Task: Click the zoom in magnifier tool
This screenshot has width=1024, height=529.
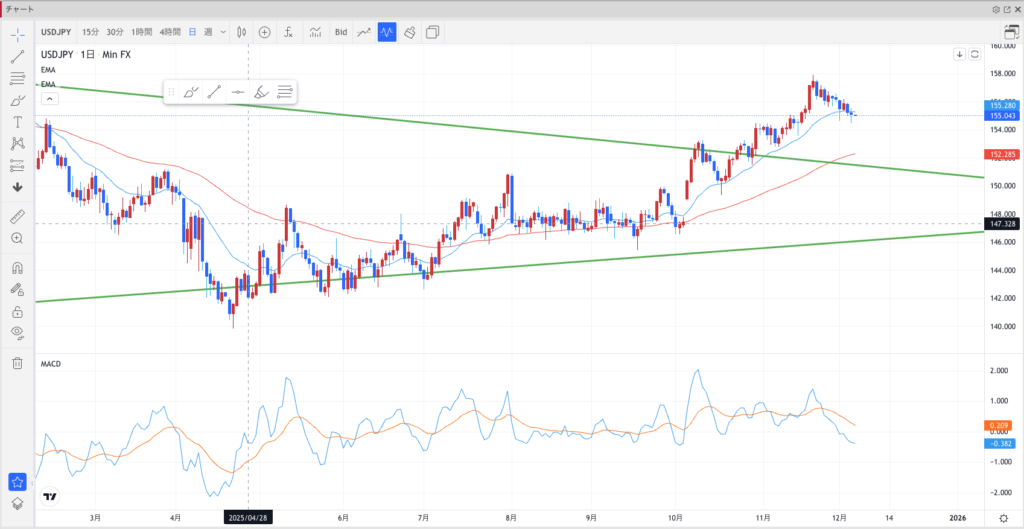Action: pyautogui.click(x=18, y=238)
